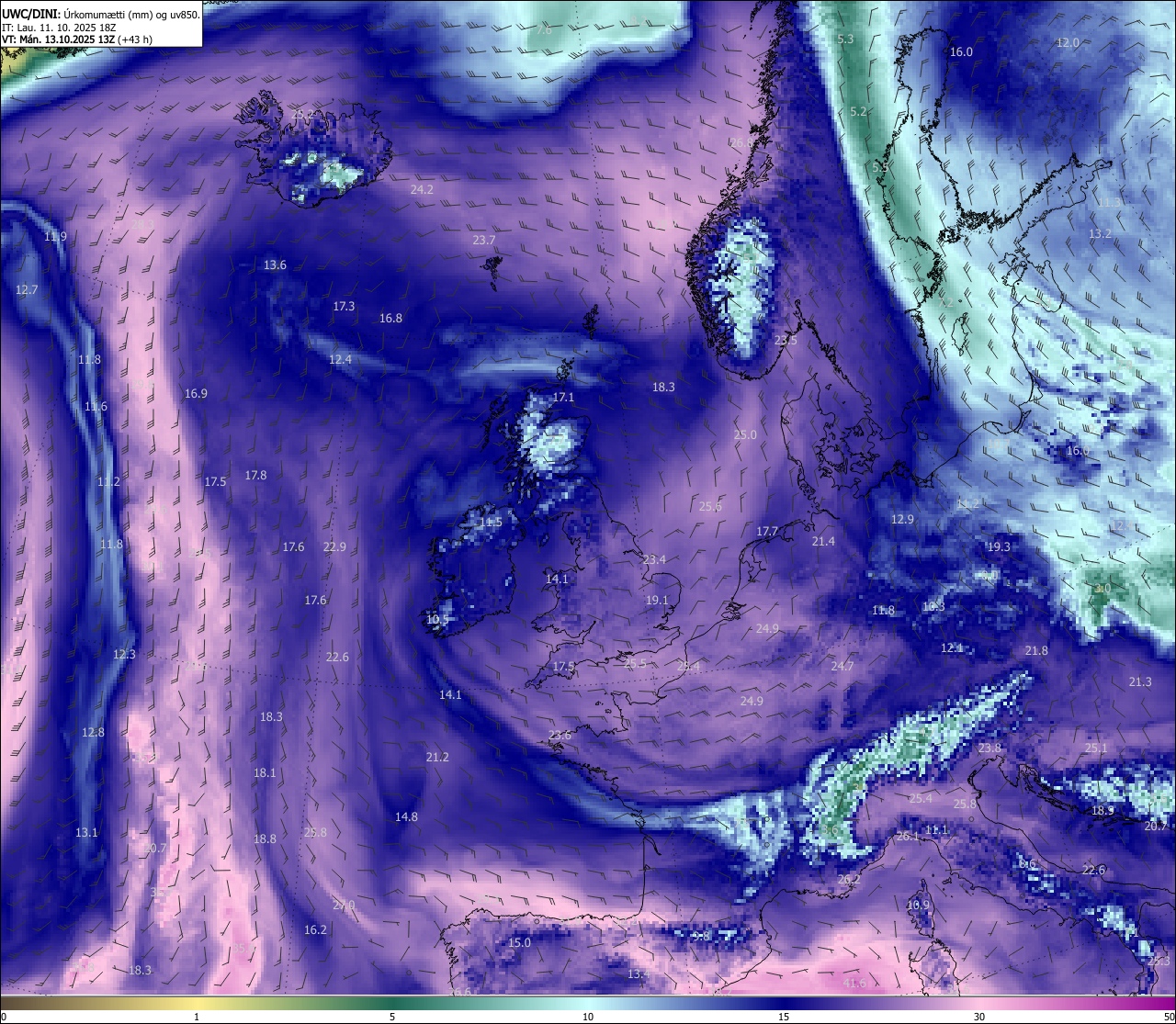Viewport: 1176px width, 1024px height.
Task: Click the map value 23.8
Action: tap(989, 748)
